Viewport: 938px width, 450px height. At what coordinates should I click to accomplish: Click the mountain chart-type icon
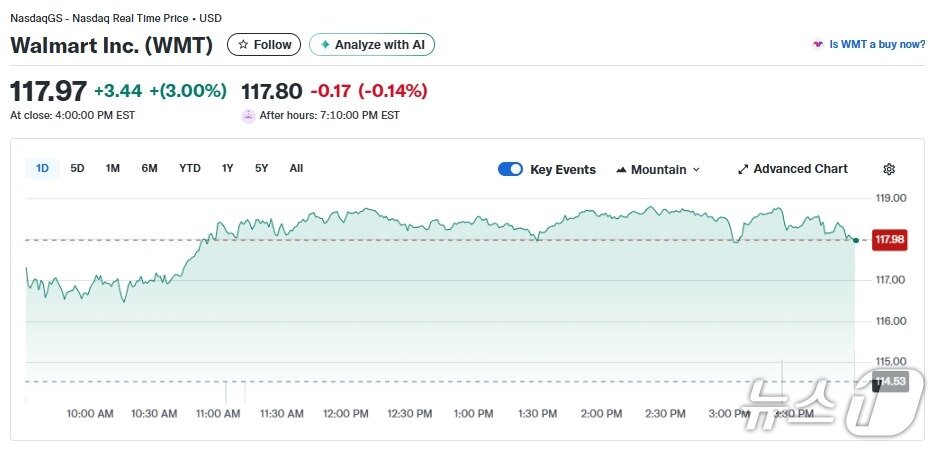621,170
